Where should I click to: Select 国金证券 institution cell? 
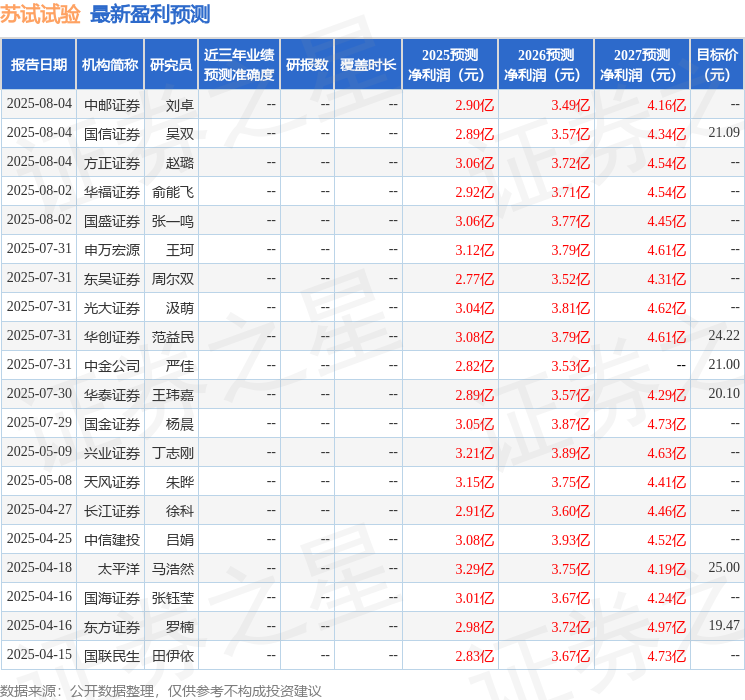(x=112, y=424)
